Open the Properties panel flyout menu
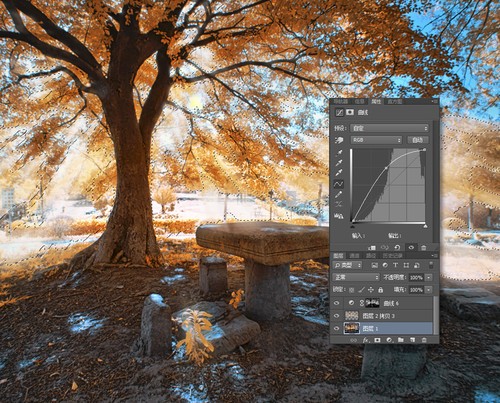 point(434,101)
